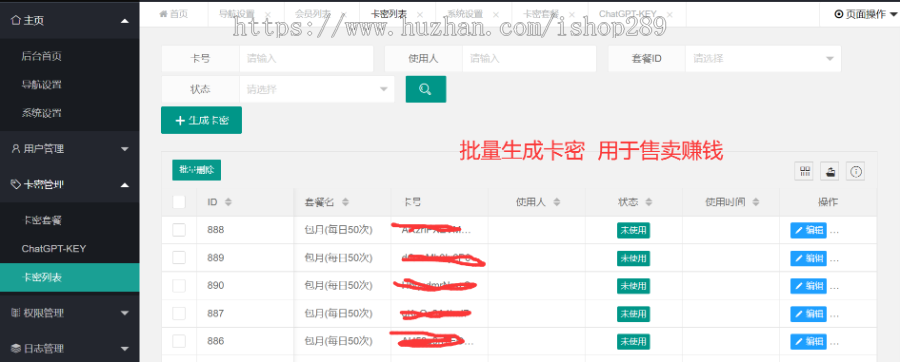Click the 未使用 status of ID 888
Image resolution: width=900 pixels, height=362 pixels.
[634, 230]
